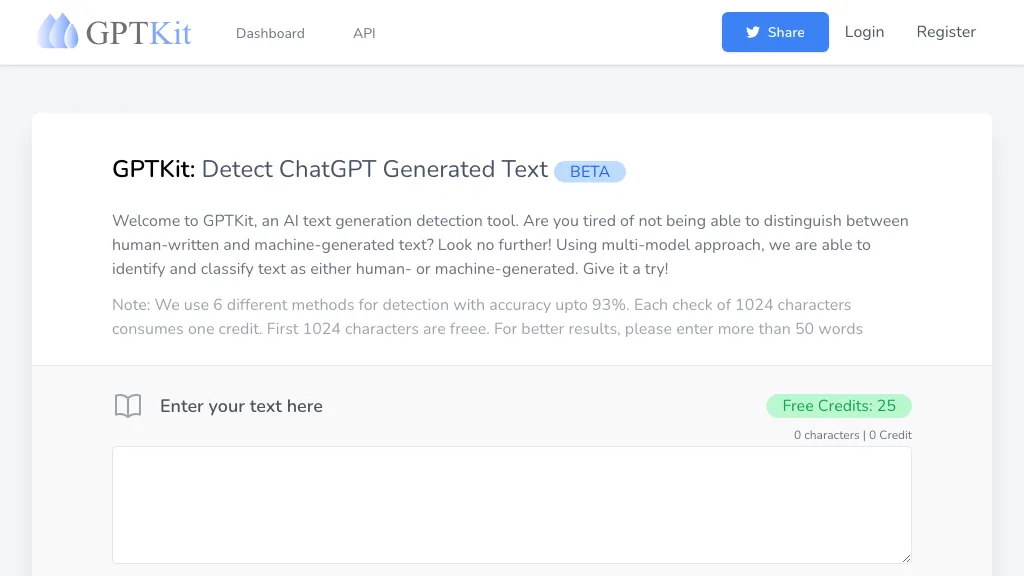Navigate to the API section

364,33
